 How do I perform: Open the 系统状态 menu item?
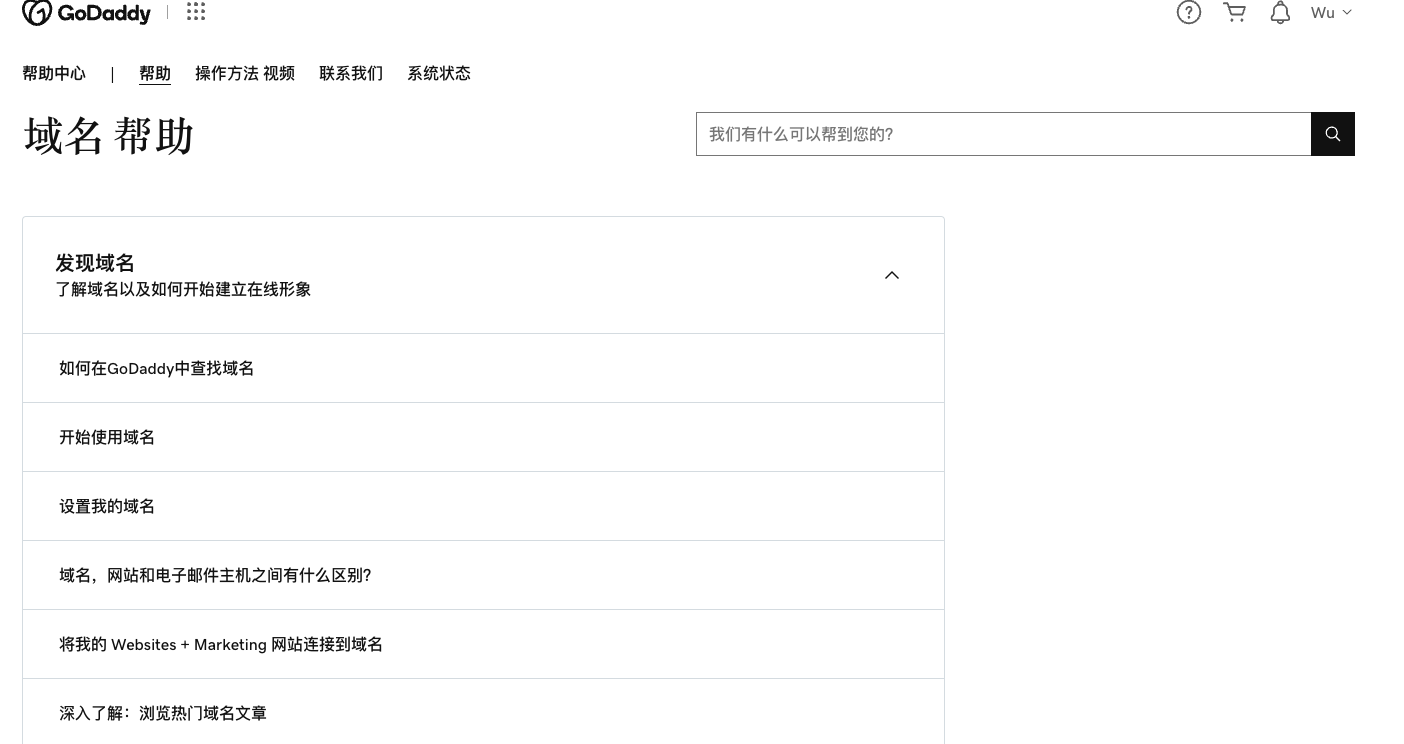439,73
